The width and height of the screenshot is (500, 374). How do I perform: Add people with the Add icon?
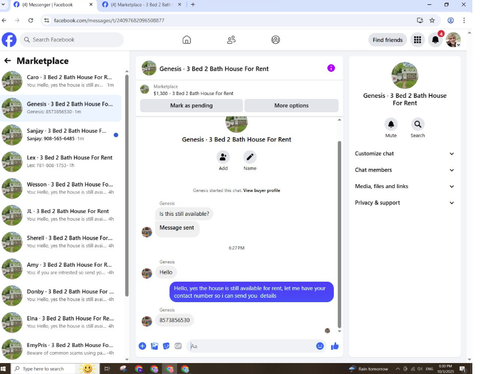[x=223, y=157]
